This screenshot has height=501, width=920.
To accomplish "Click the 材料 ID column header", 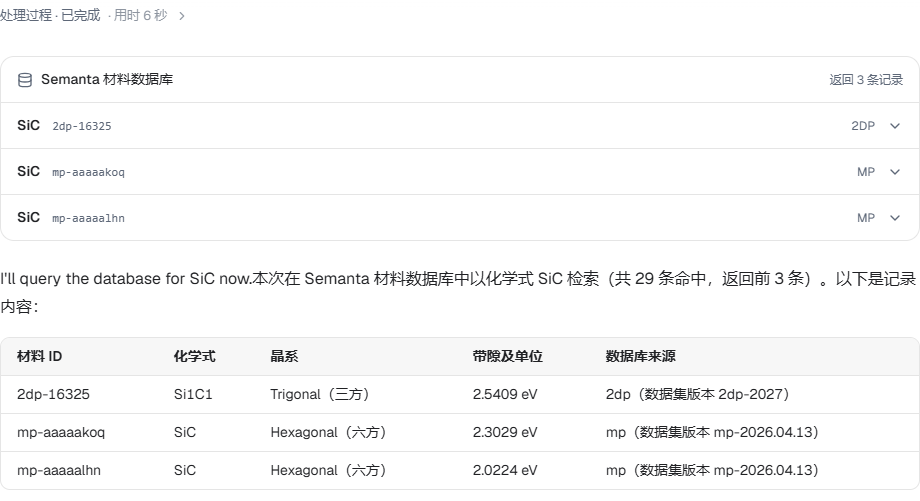I will pos(39,356).
